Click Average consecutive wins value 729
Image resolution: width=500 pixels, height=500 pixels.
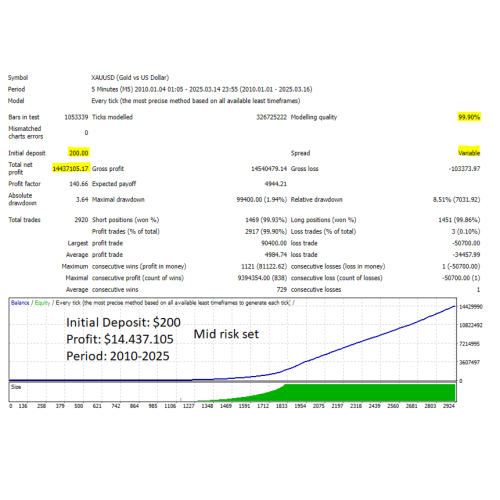tap(282, 289)
